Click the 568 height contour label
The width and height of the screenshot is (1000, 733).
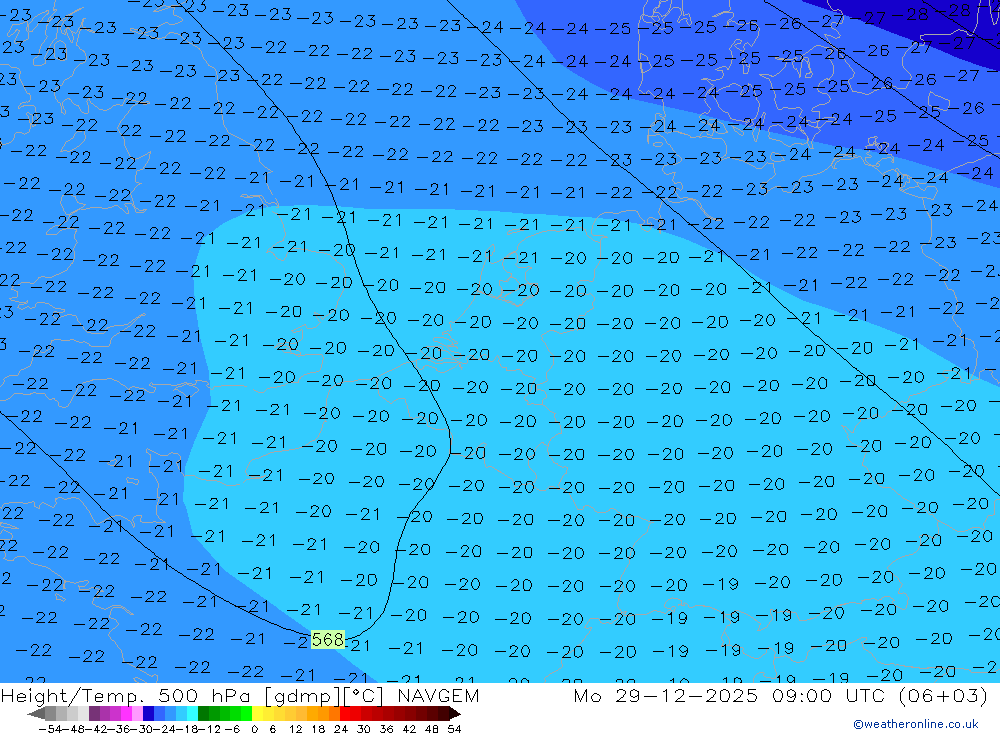(328, 639)
